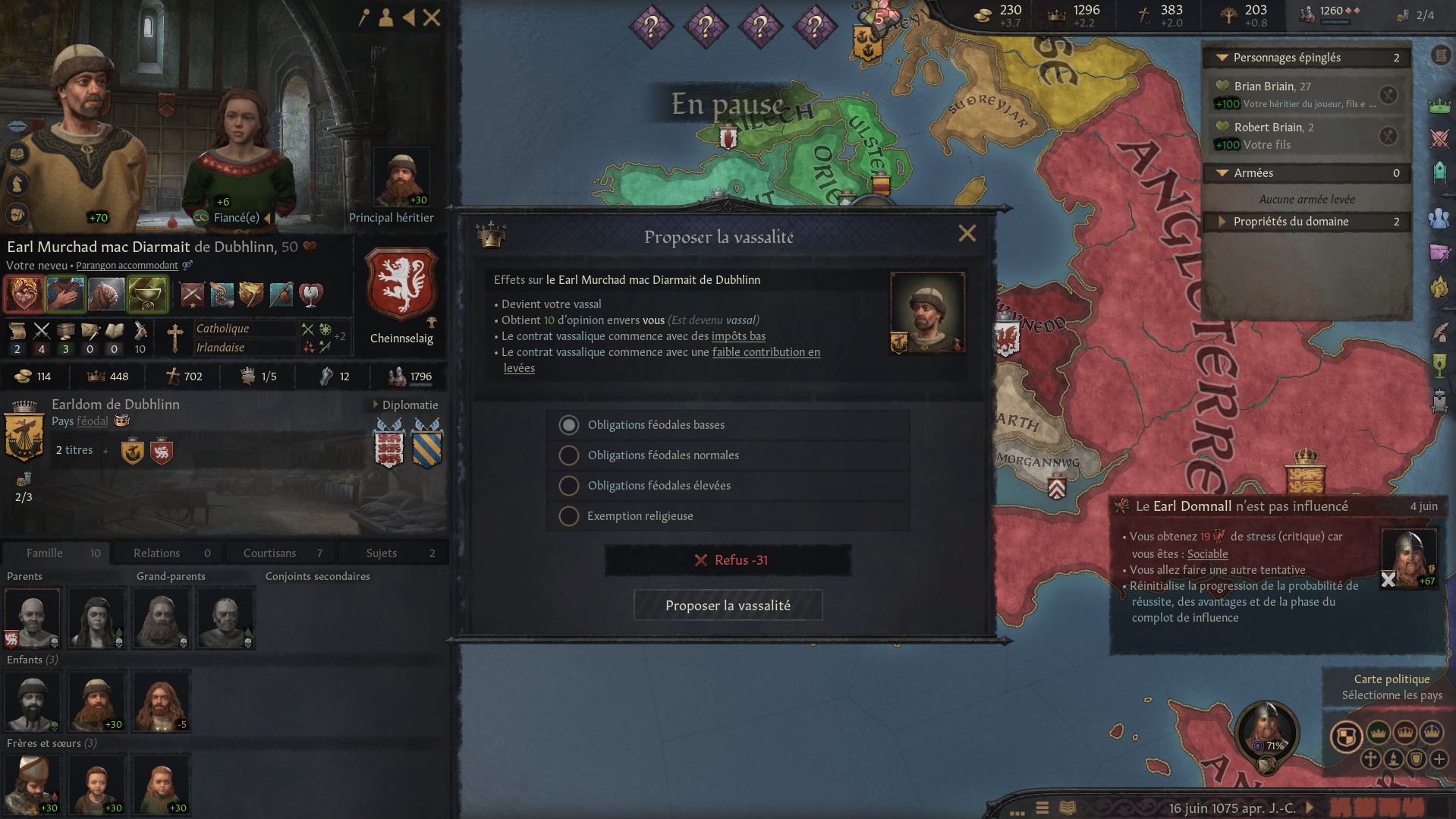Switch to the Courtisans tab

click(282, 553)
